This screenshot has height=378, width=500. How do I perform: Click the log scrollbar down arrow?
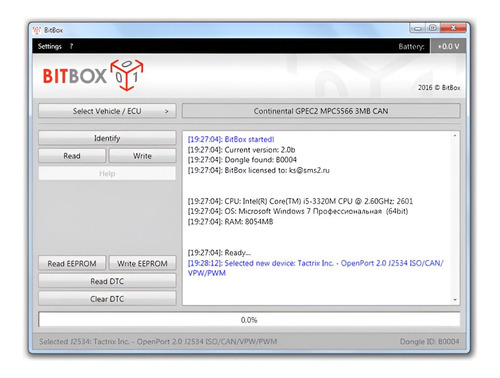[x=455, y=300]
